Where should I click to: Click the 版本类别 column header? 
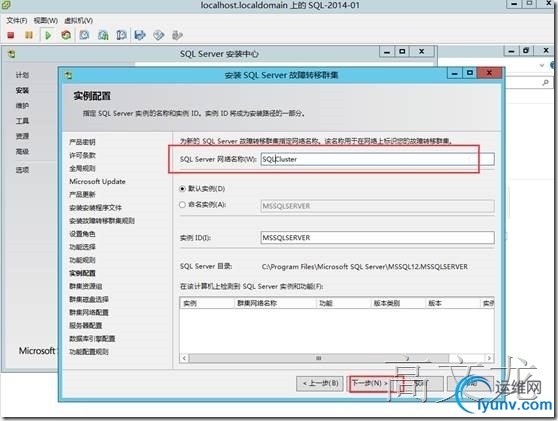(398, 303)
